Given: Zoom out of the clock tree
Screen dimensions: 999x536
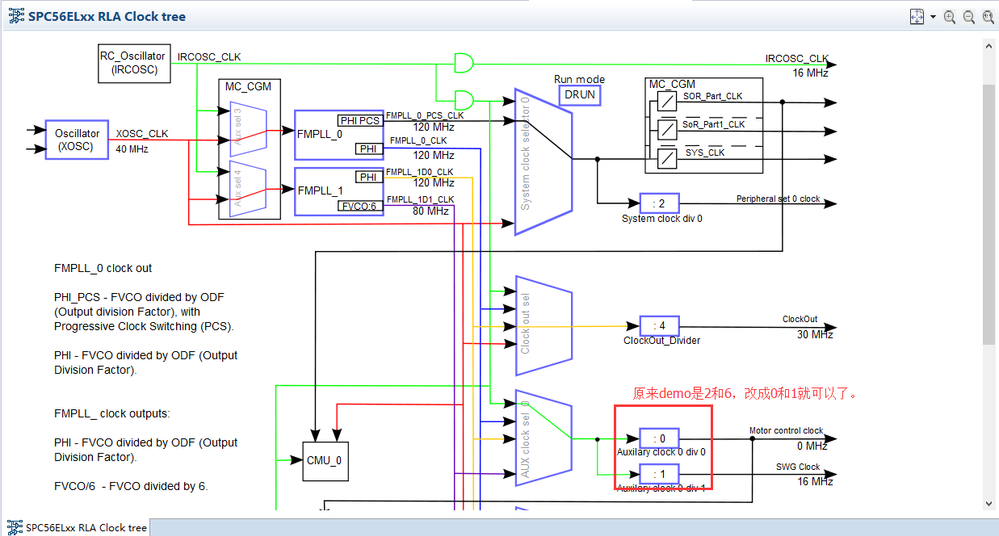Looking at the screenshot, I should point(969,17).
